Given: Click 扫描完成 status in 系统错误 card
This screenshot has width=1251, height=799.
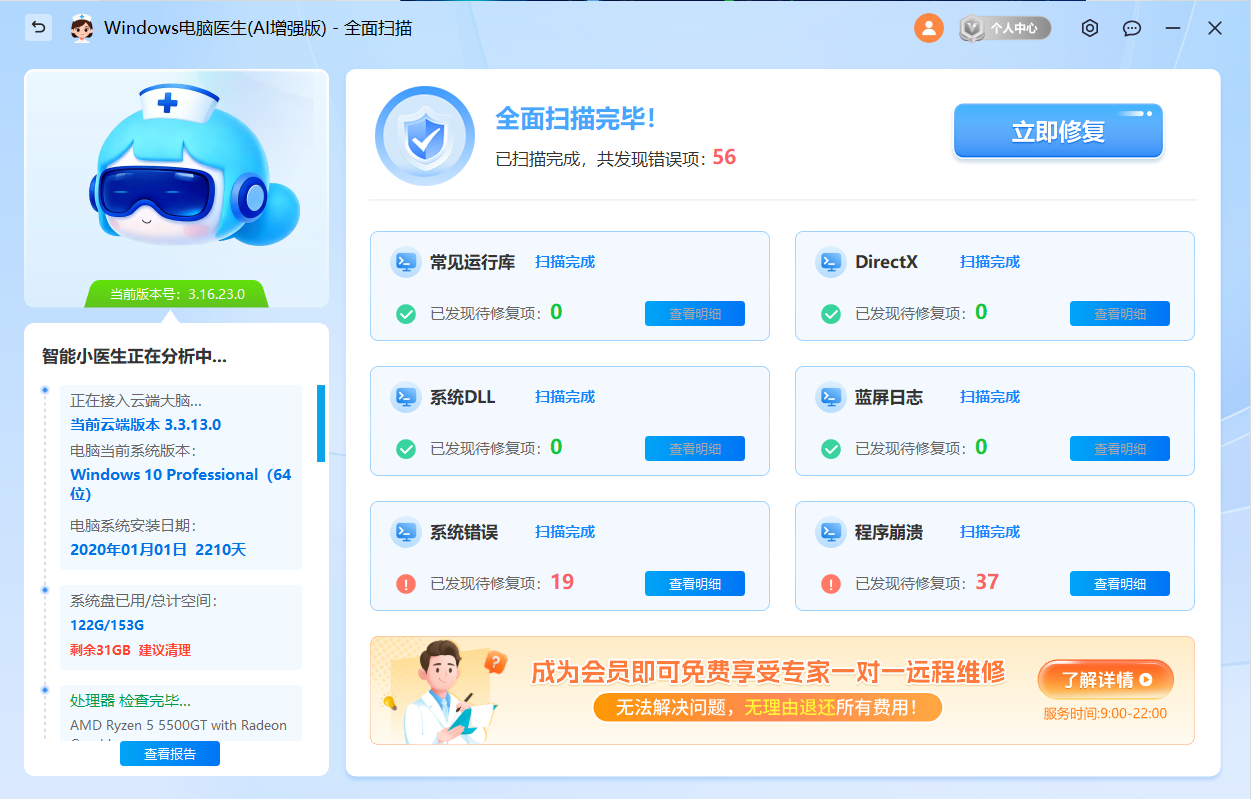Looking at the screenshot, I should point(565,532).
